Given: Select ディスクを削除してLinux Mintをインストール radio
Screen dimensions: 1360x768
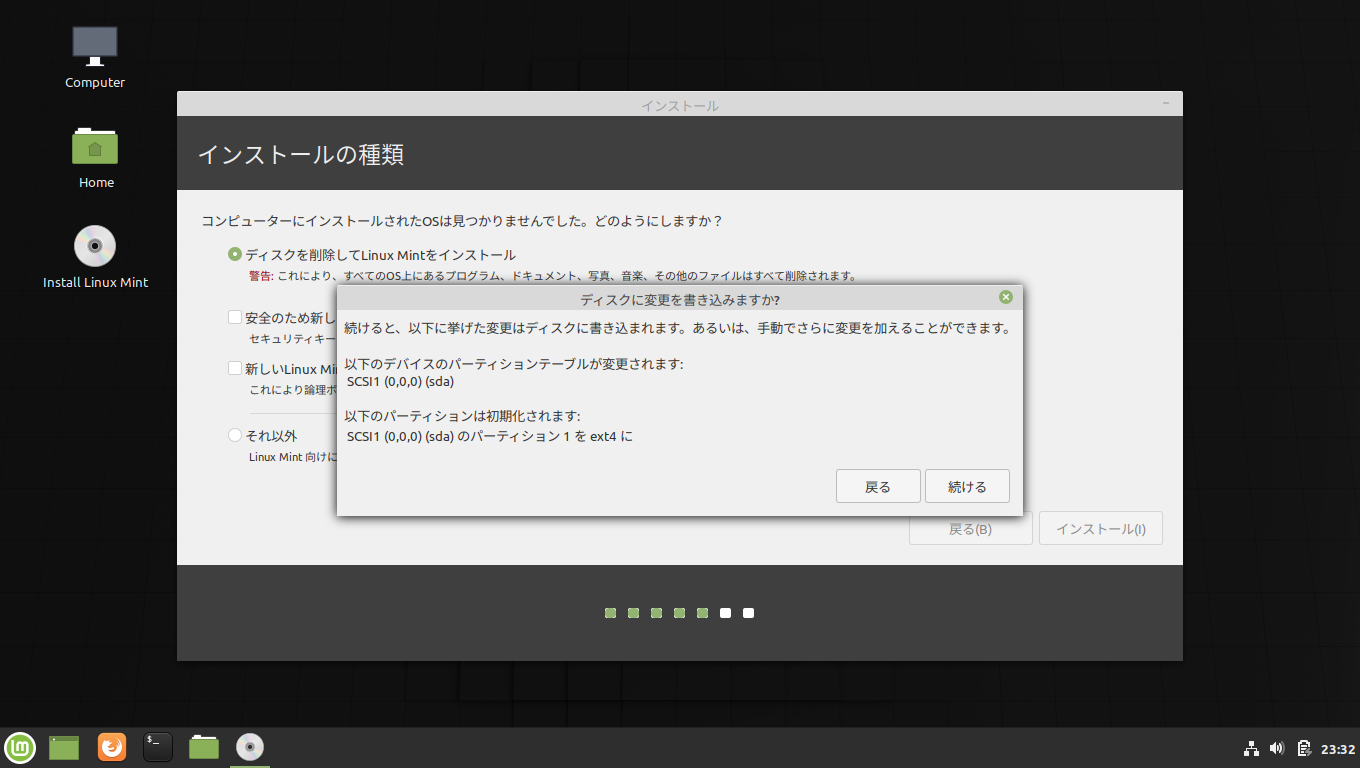Looking at the screenshot, I should coord(235,255).
